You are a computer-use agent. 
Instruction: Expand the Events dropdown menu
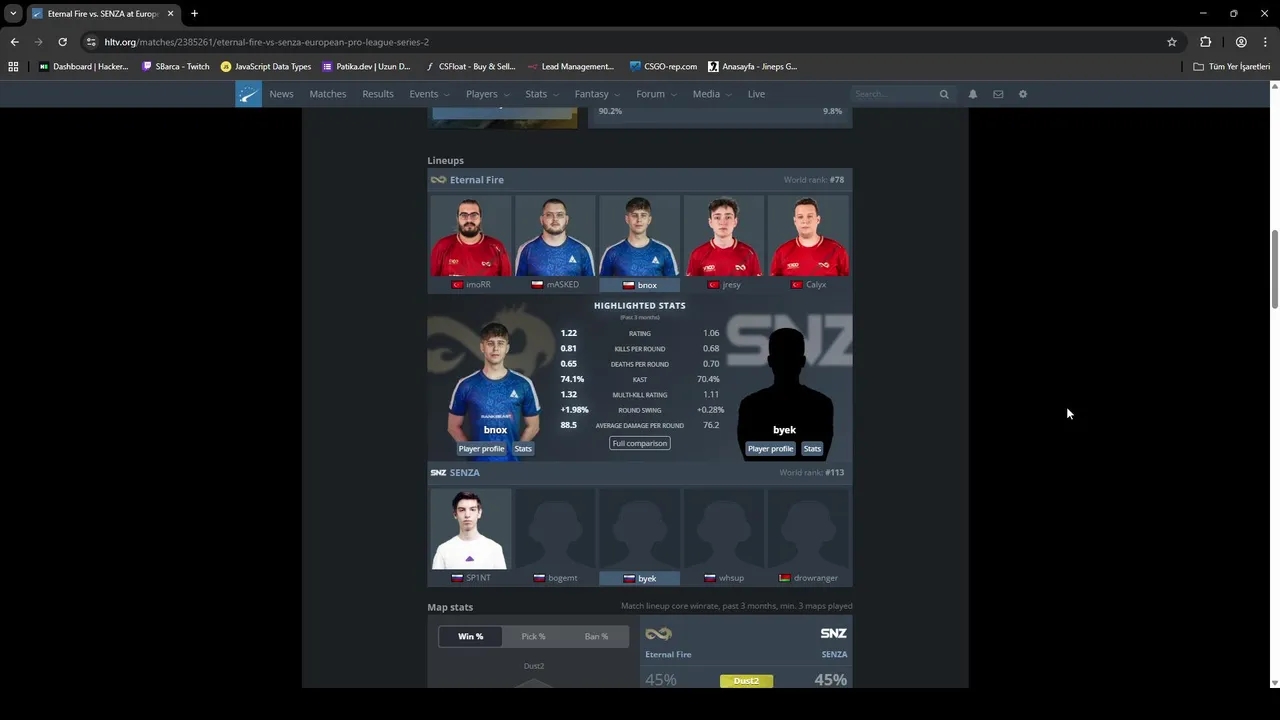tap(430, 94)
